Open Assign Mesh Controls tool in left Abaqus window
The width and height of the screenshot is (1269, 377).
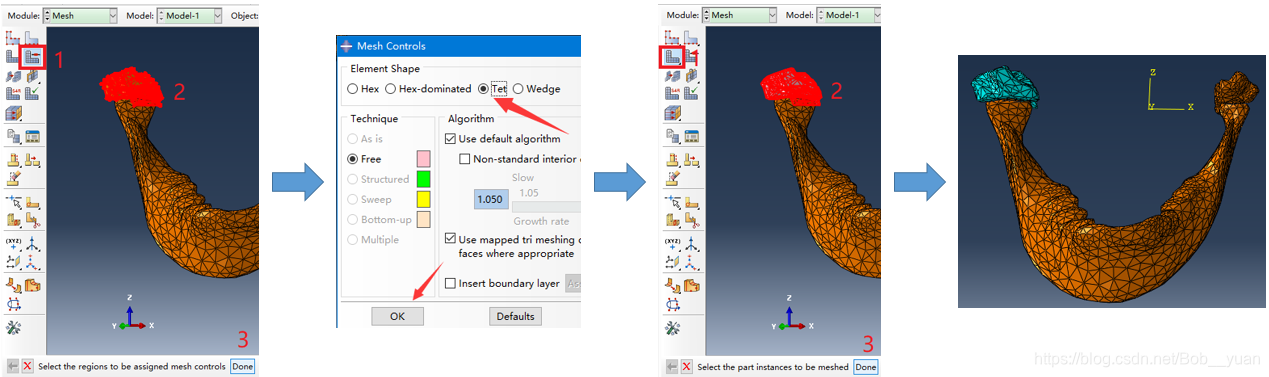[x=33, y=57]
